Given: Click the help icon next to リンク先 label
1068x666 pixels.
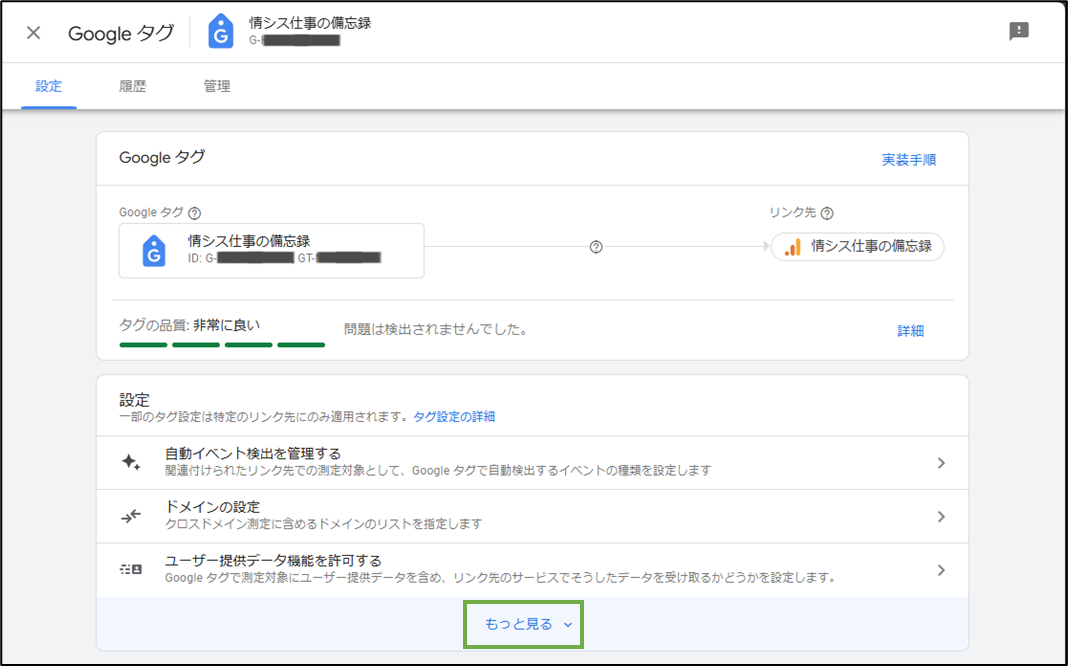Looking at the screenshot, I should (827, 213).
